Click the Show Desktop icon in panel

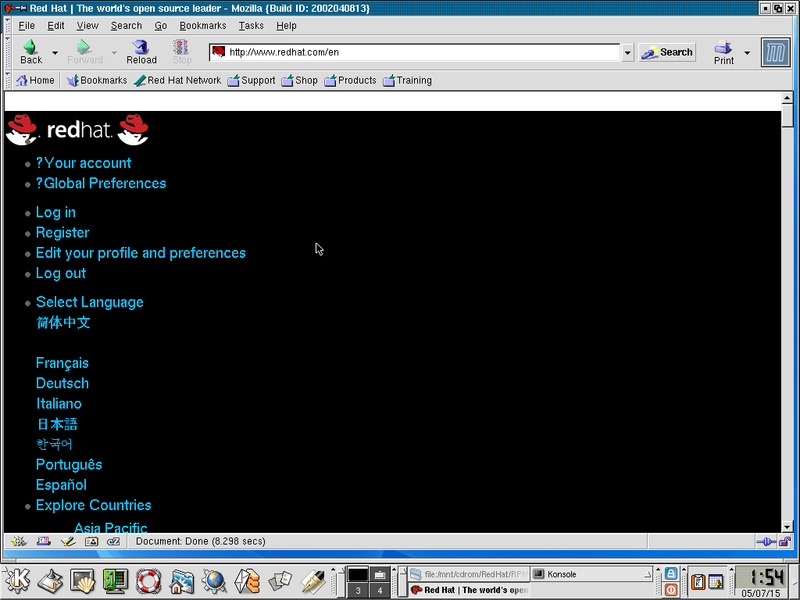[50, 582]
